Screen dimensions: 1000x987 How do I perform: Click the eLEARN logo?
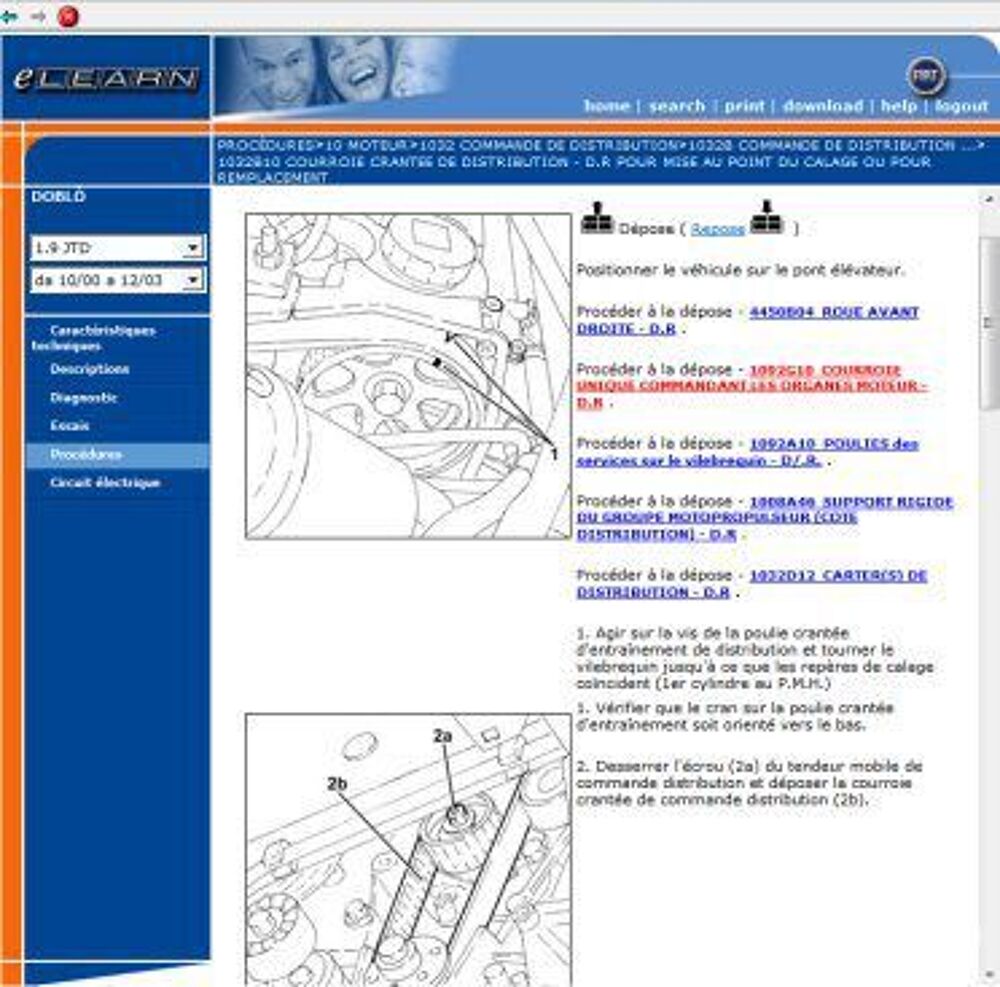tap(106, 79)
